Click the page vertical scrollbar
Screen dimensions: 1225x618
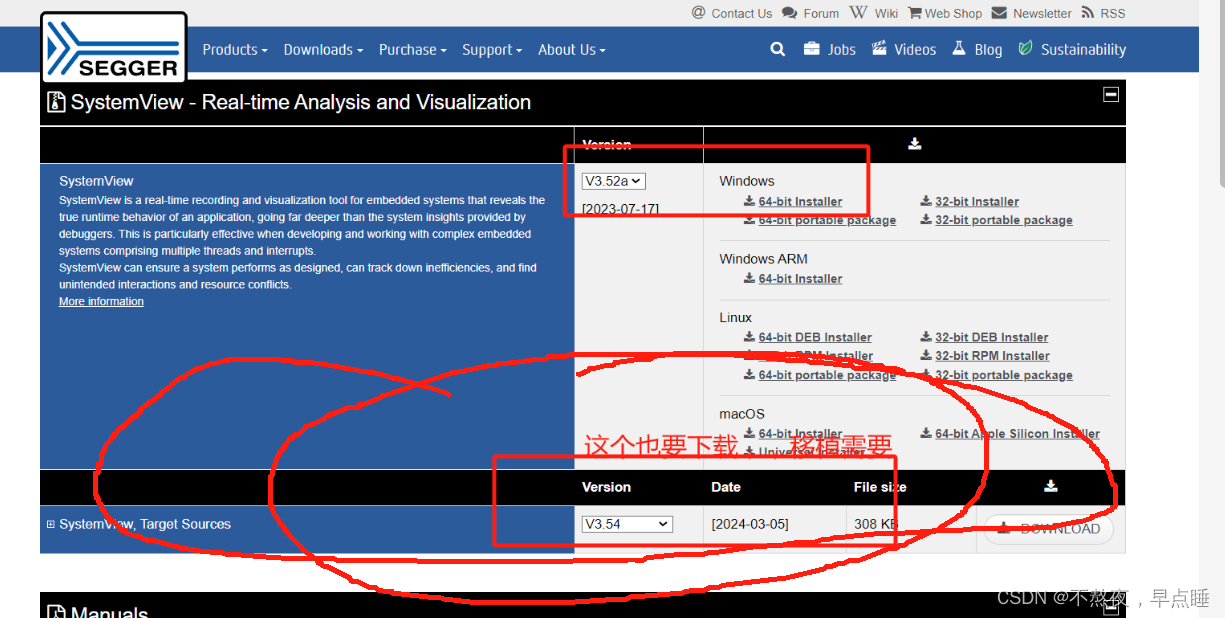(x=1220, y=95)
